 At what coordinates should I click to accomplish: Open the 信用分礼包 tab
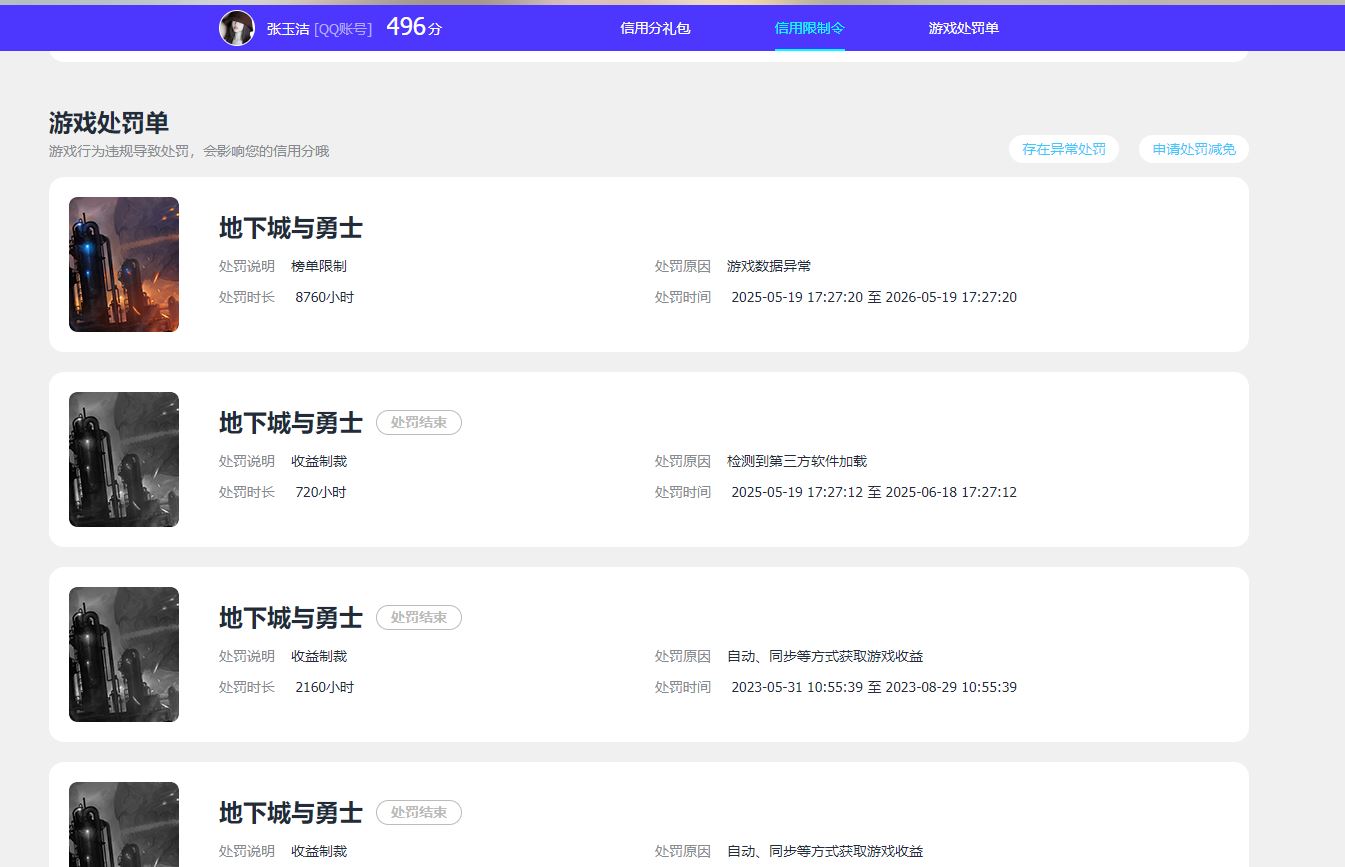tap(655, 28)
